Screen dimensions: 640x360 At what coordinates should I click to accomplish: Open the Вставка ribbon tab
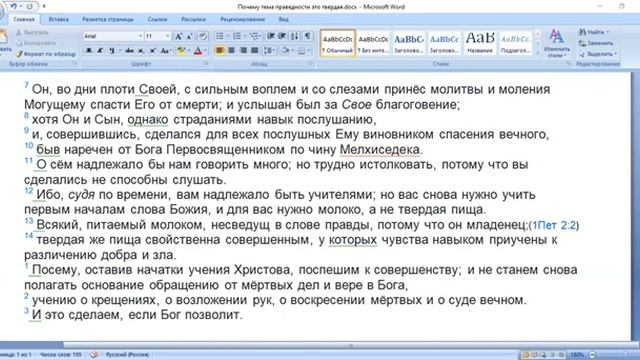58,19
